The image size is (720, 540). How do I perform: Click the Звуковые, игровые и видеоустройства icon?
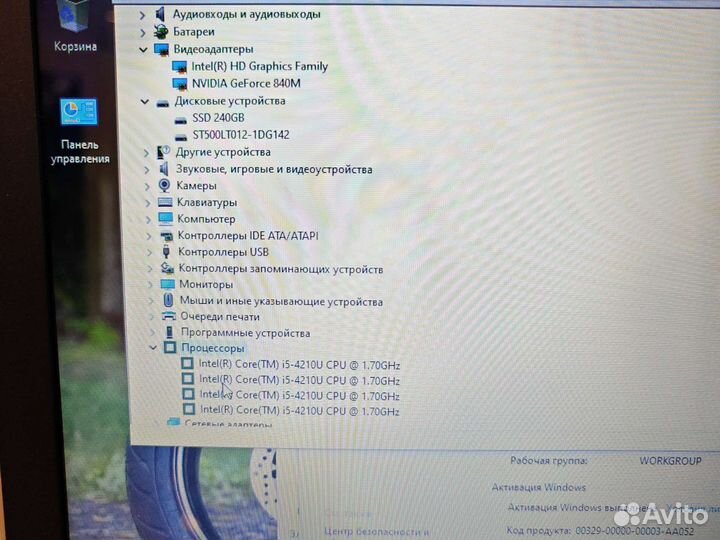click(164, 169)
